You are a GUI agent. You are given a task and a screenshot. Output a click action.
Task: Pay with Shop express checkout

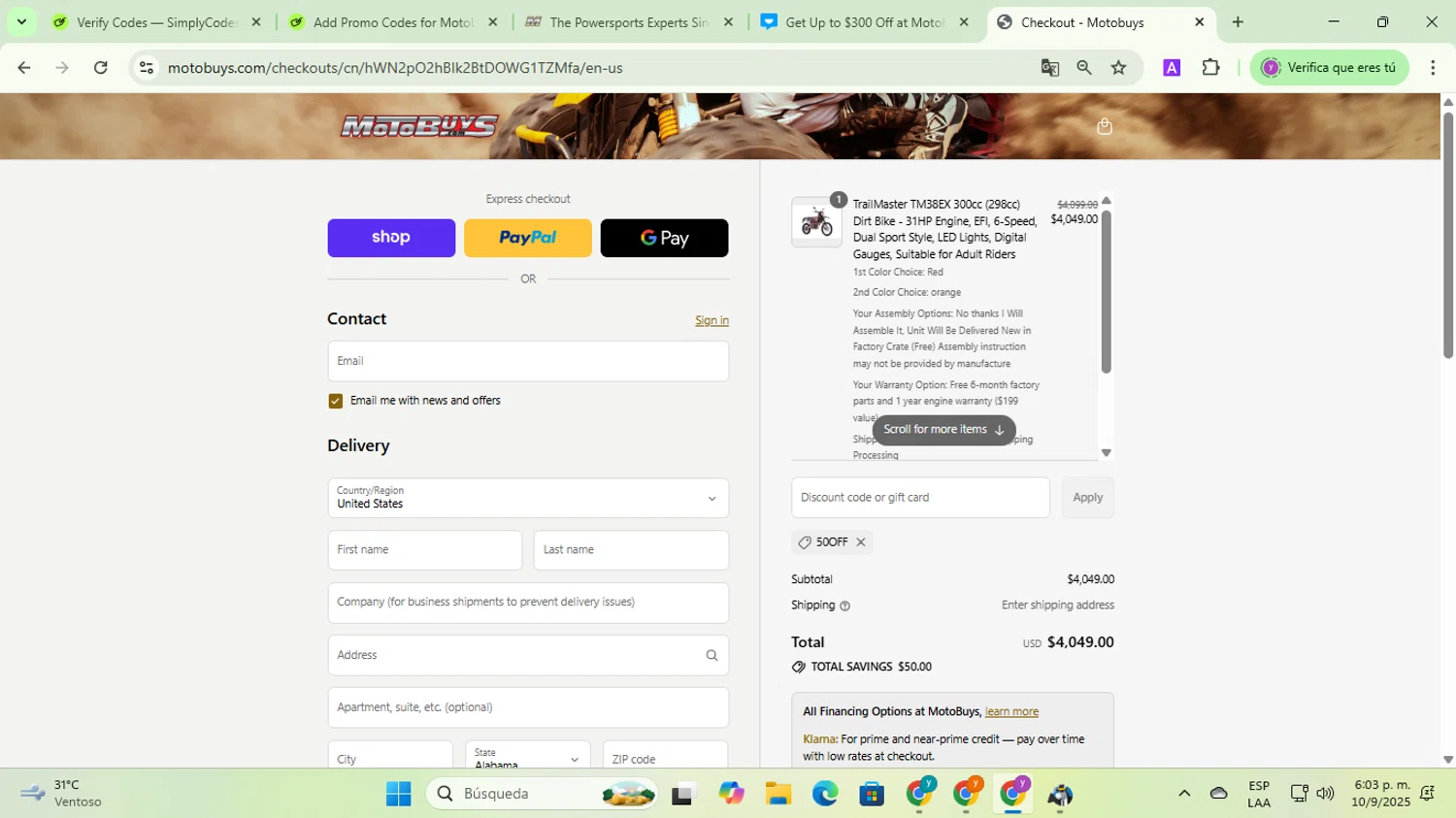tap(391, 238)
